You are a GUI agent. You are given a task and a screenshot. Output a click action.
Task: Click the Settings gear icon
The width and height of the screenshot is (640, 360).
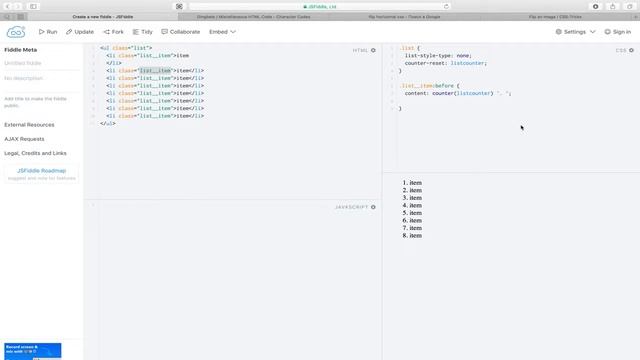[x=558, y=32]
